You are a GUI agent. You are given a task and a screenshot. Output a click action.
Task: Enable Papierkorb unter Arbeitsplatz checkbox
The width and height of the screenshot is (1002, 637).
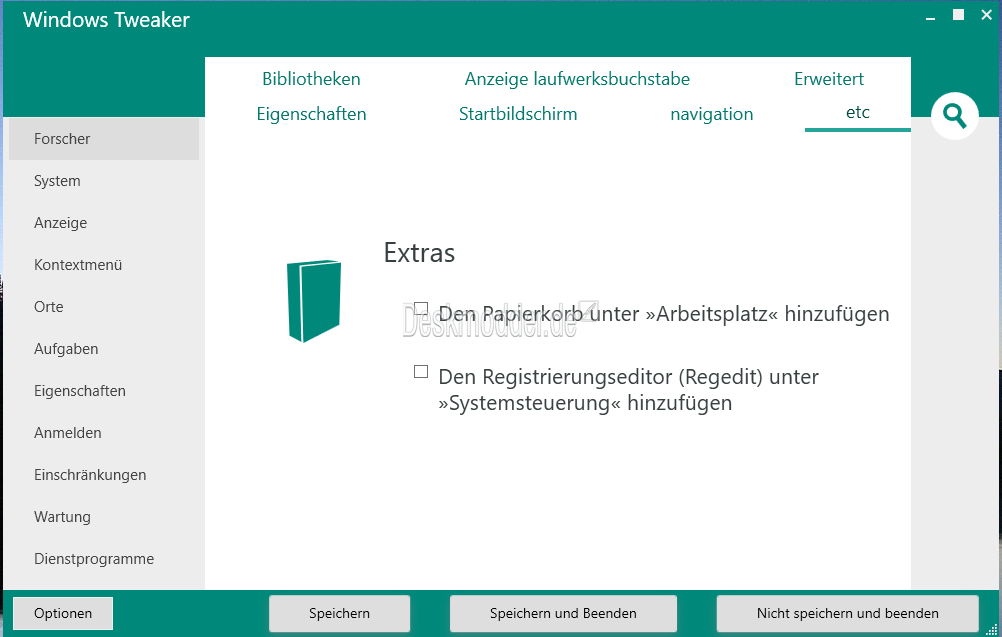tap(420, 309)
